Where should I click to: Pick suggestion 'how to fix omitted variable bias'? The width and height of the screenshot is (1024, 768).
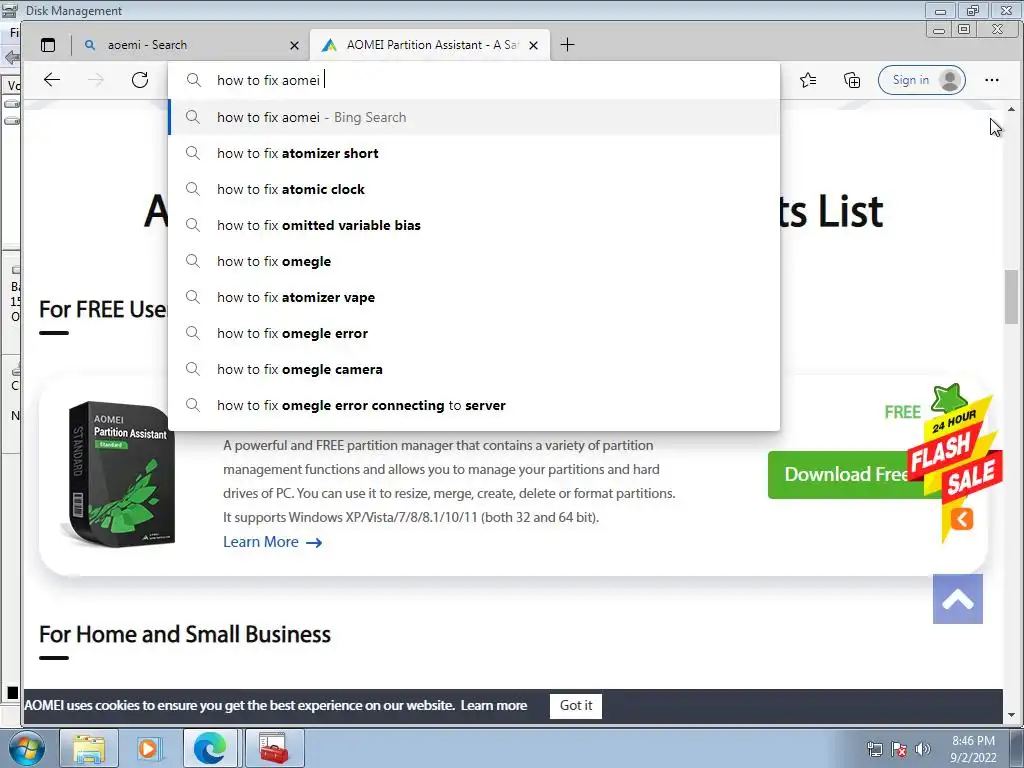(474, 225)
